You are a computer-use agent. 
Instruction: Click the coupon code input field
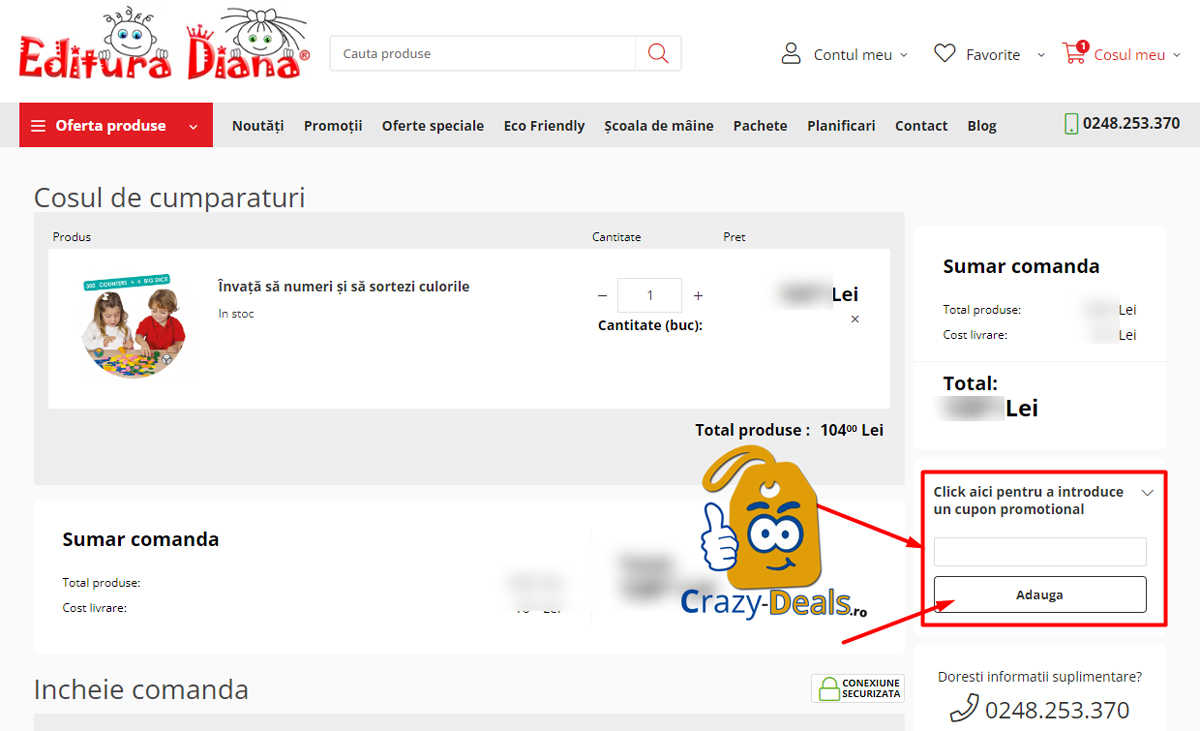click(x=1040, y=552)
